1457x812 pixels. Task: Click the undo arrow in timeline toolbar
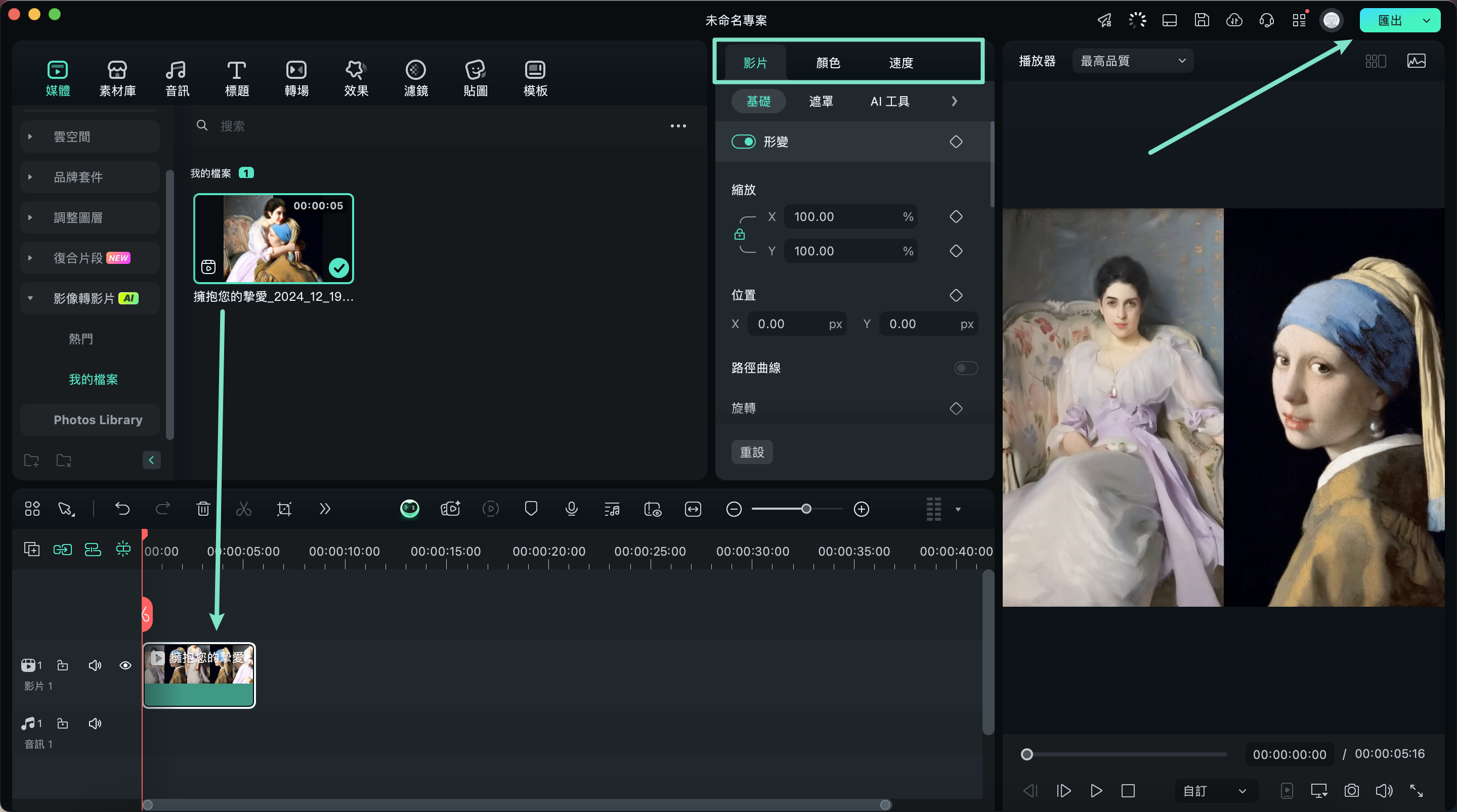122,509
